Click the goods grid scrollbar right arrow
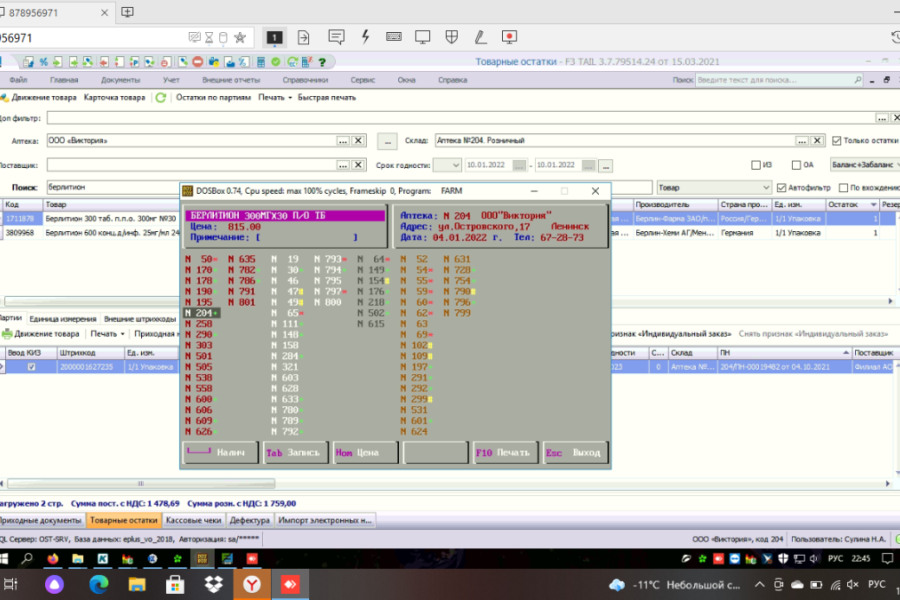The width and height of the screenshot is (900, 600). tap(890, 301)
